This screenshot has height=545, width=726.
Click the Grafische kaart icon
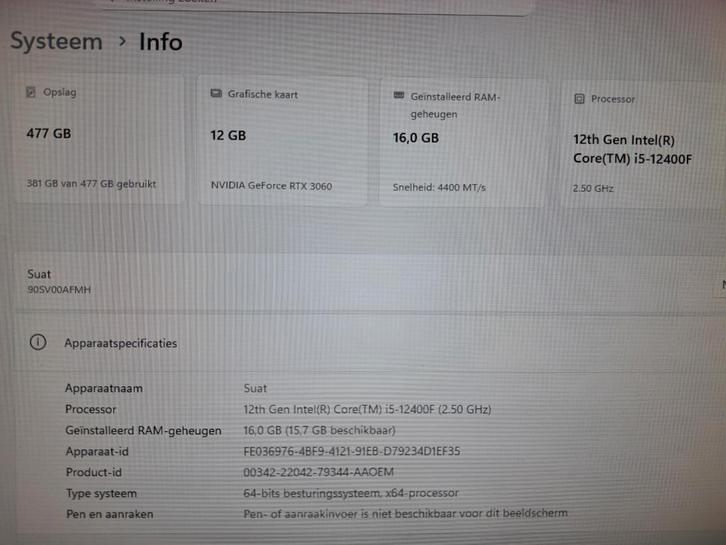pyautogui.click(x=216, y=94)
